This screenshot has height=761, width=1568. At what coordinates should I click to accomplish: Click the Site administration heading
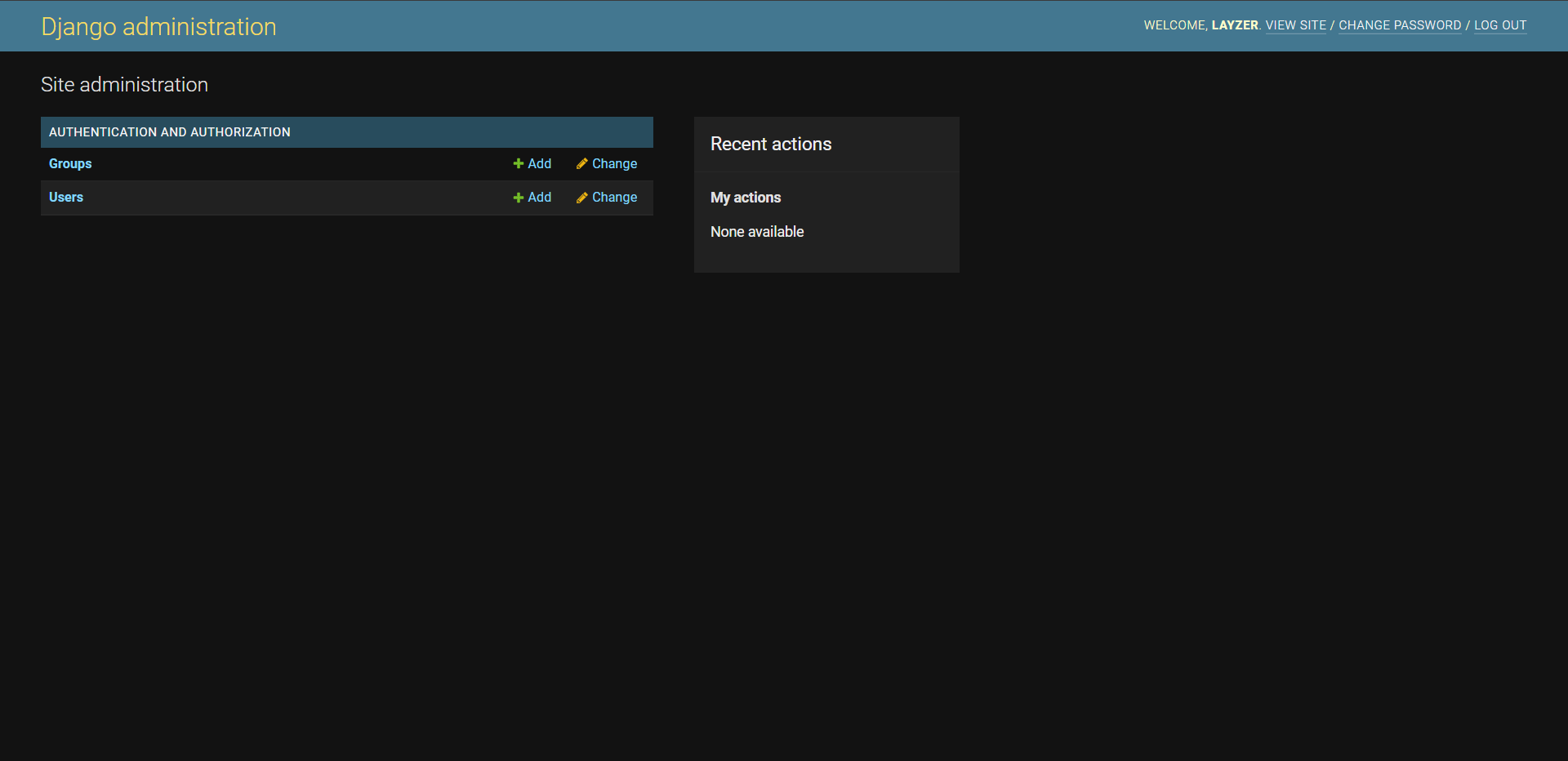click(124, 85)
